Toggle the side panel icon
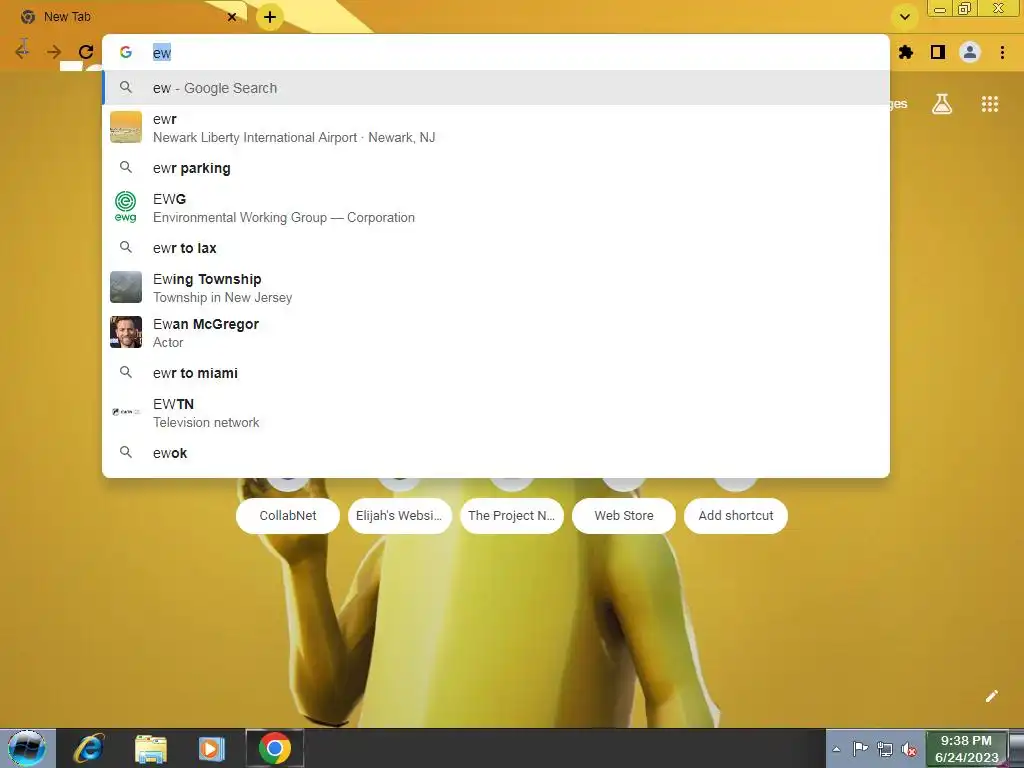The height and width of the screenshot is (768, 1024). pyautogui.click(x=938, y=52)
